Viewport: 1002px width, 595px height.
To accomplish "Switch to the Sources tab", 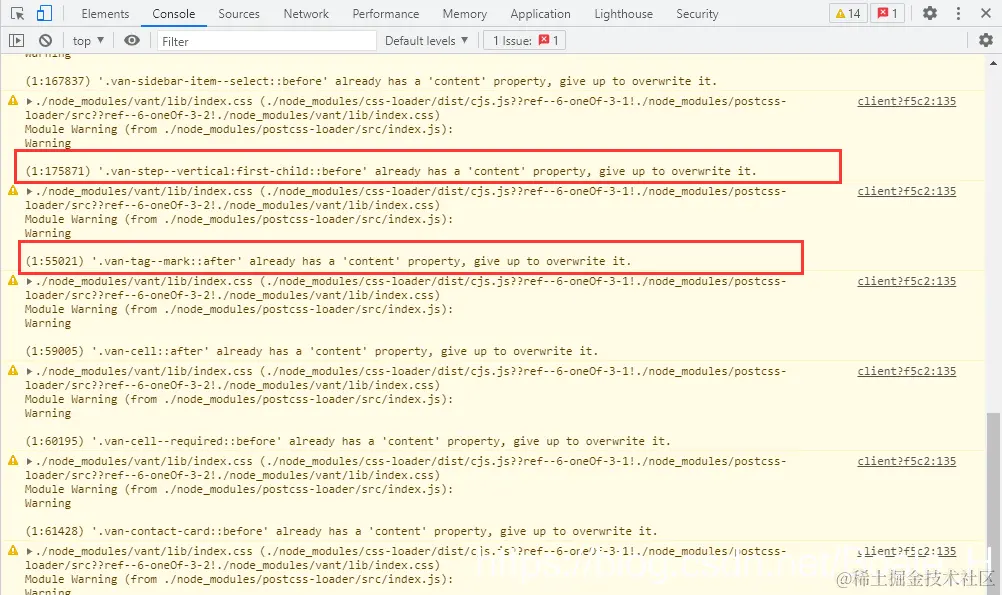I will 239,13.
